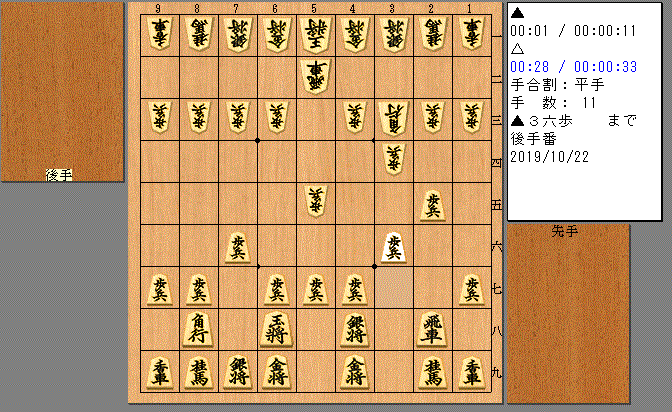Select sente's knight at 2九

[x=433, y=373]
